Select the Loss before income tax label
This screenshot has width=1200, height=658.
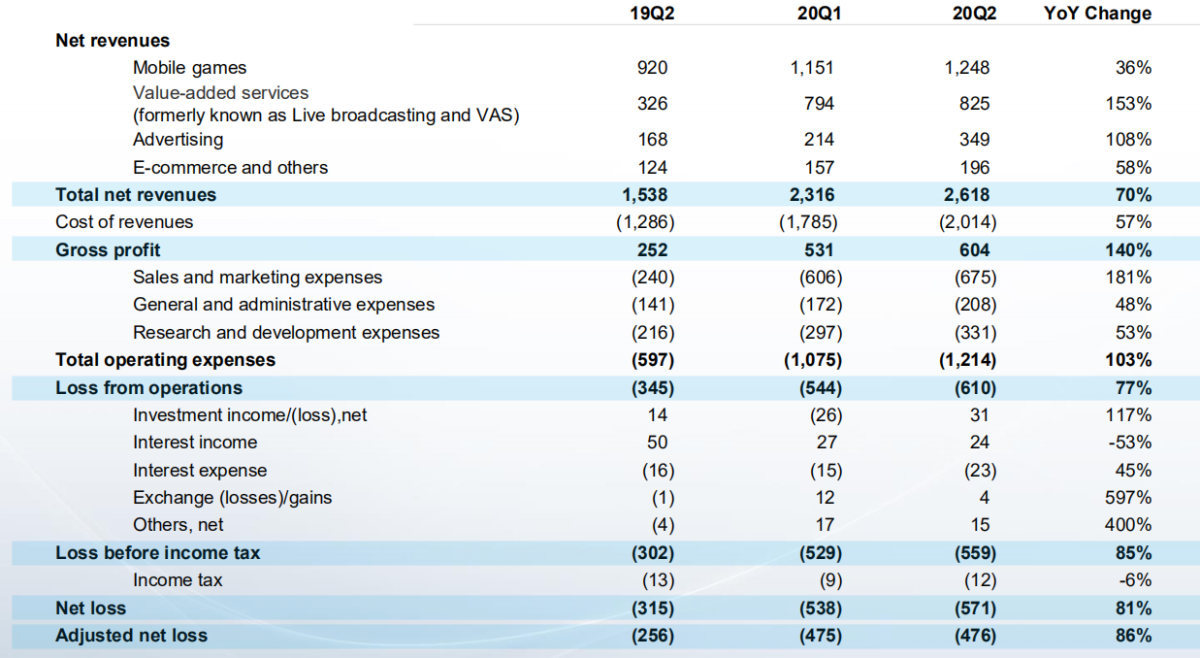pos(158,552)
